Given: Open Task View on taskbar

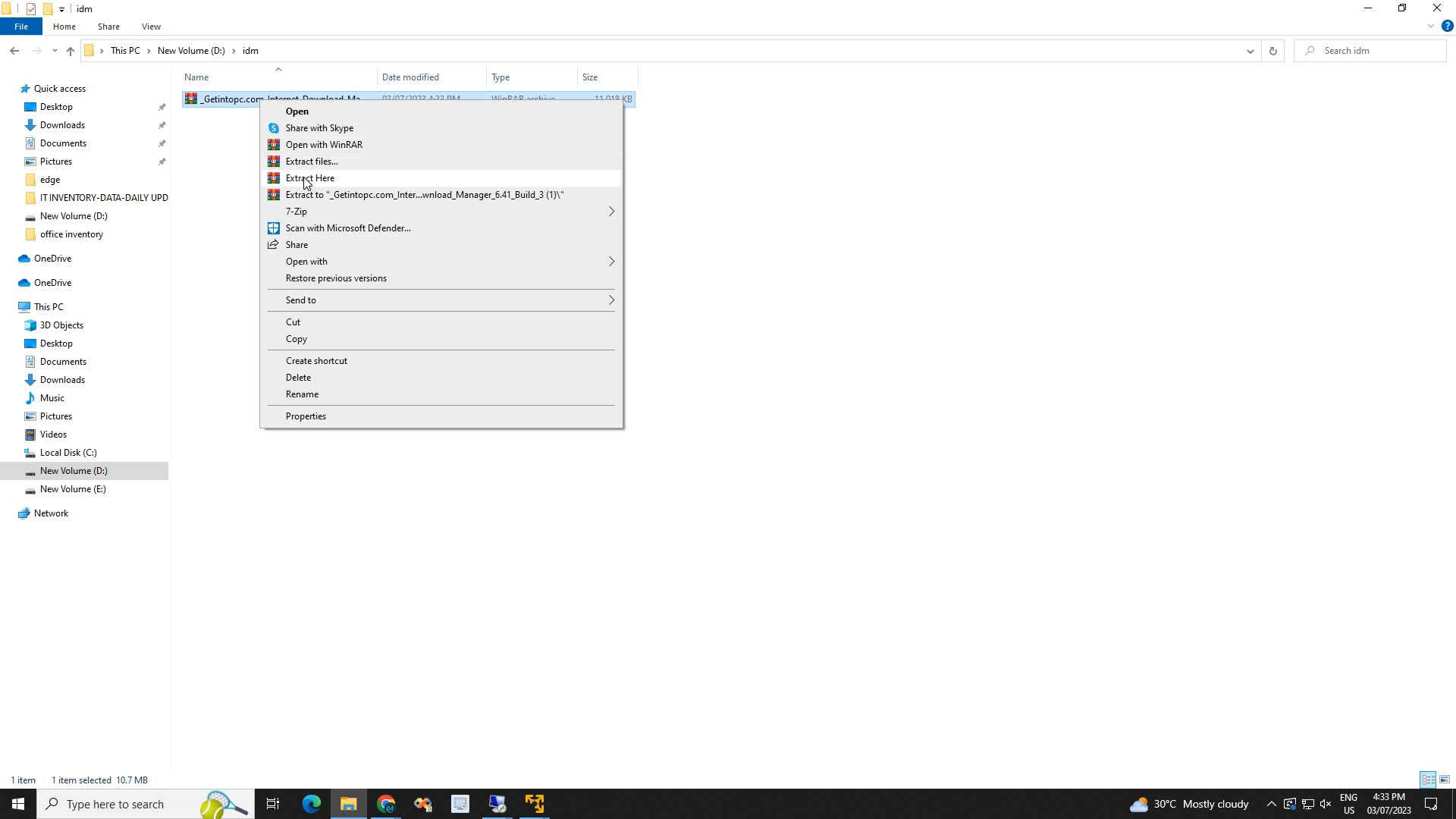Looking at the screenshot, I should pyautogui.click(x=273, y=804).
